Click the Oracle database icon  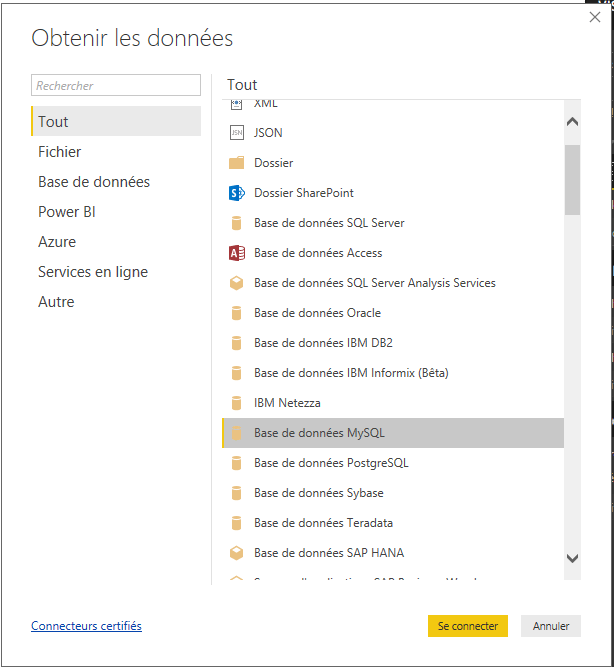tap(237, 313)
